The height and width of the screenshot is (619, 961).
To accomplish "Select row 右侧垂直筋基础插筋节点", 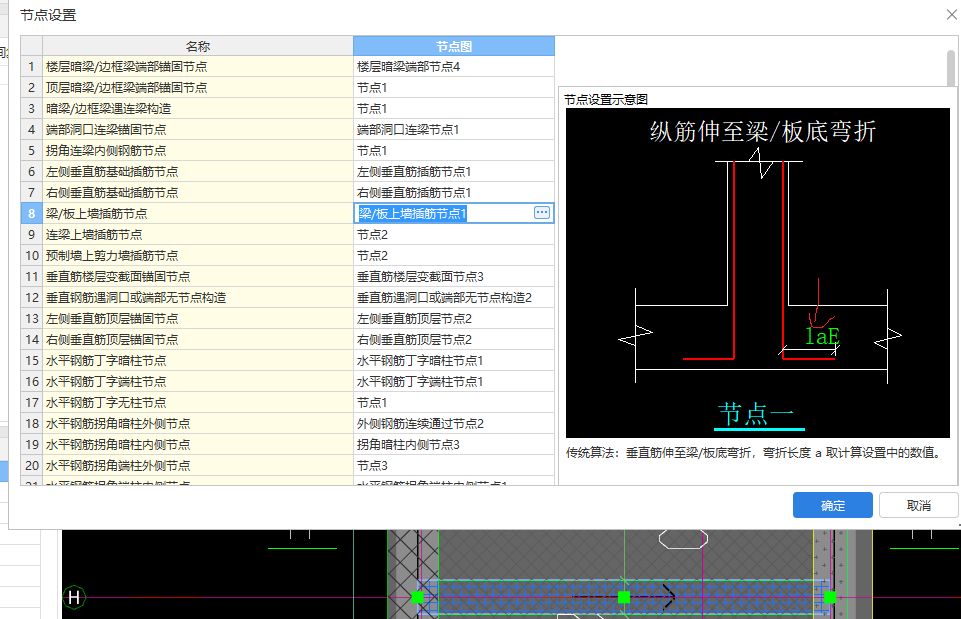I will pos(197,192).
